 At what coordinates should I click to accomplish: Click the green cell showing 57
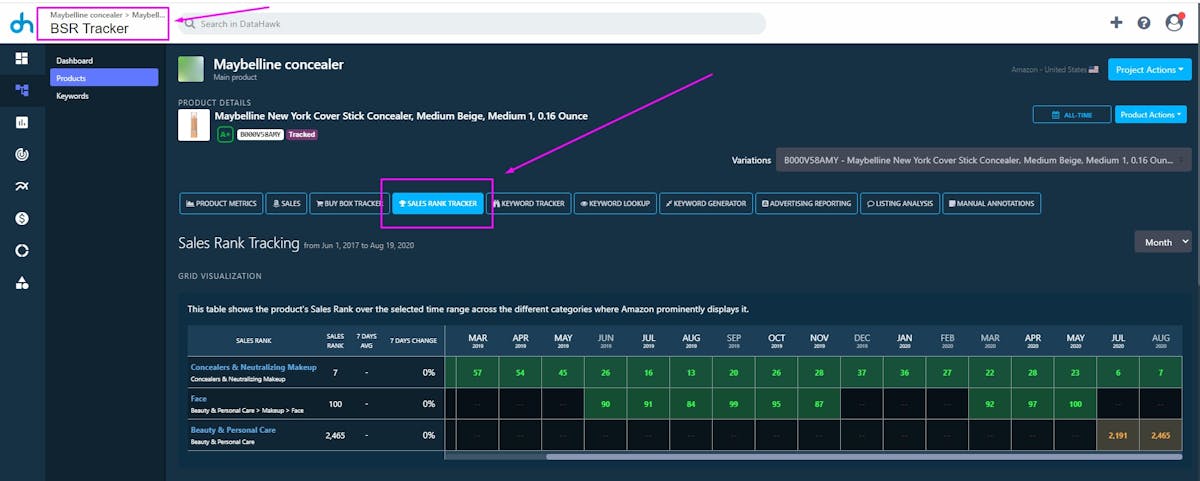(477, 372)
